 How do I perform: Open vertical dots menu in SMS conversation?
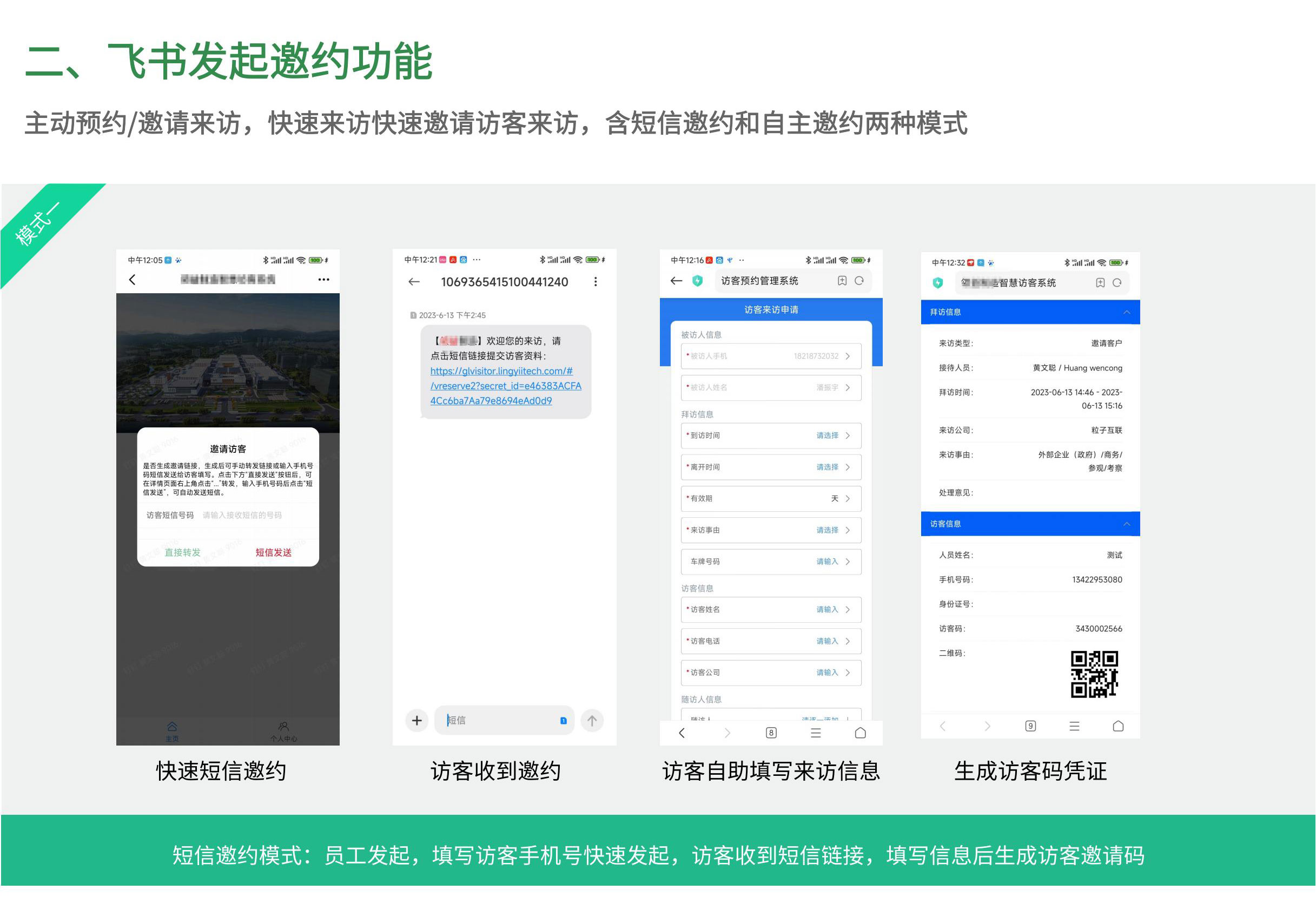pos(595,281)
